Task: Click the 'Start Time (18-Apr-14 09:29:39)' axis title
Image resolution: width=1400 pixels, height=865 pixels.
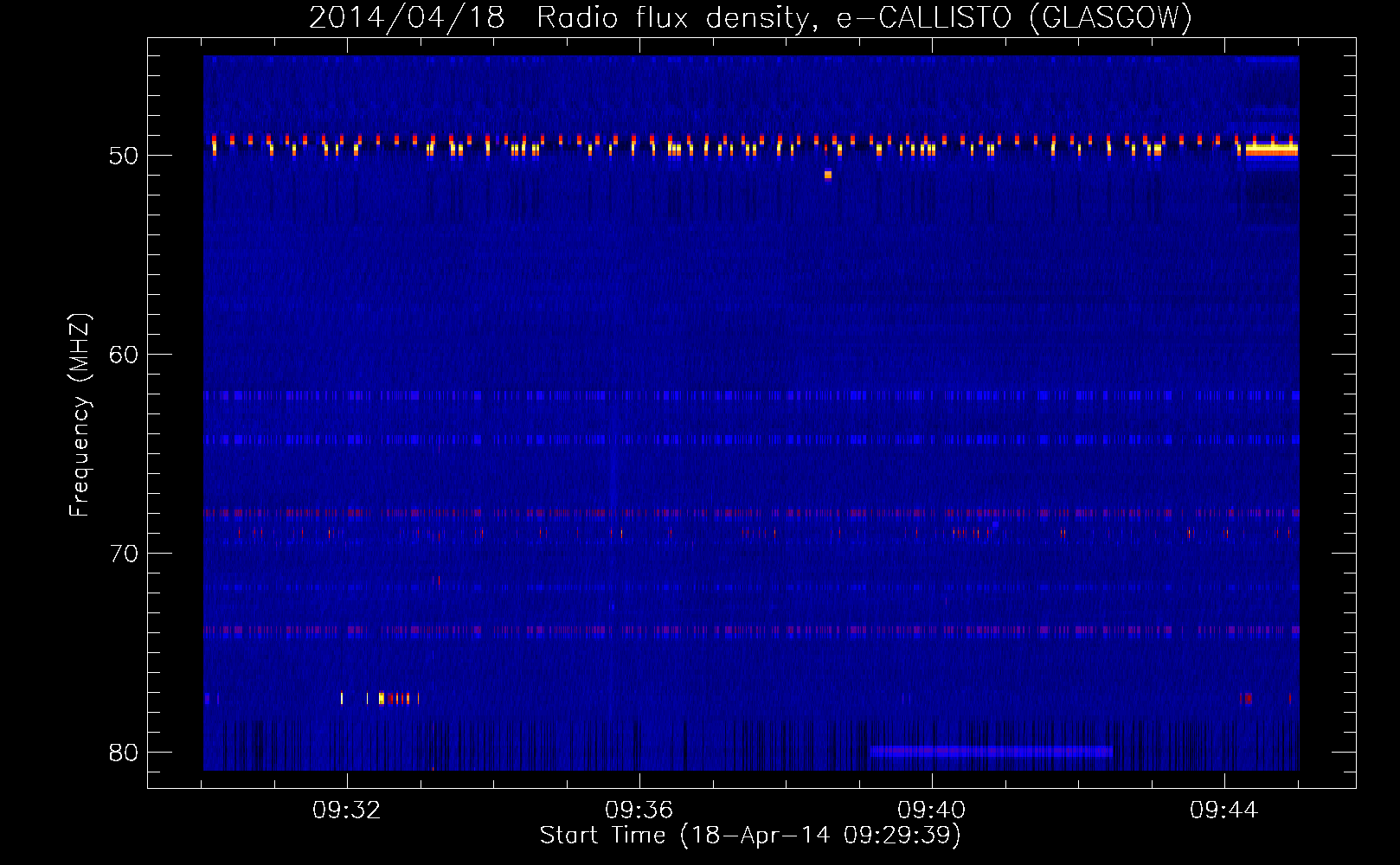Action: [750, 836]
